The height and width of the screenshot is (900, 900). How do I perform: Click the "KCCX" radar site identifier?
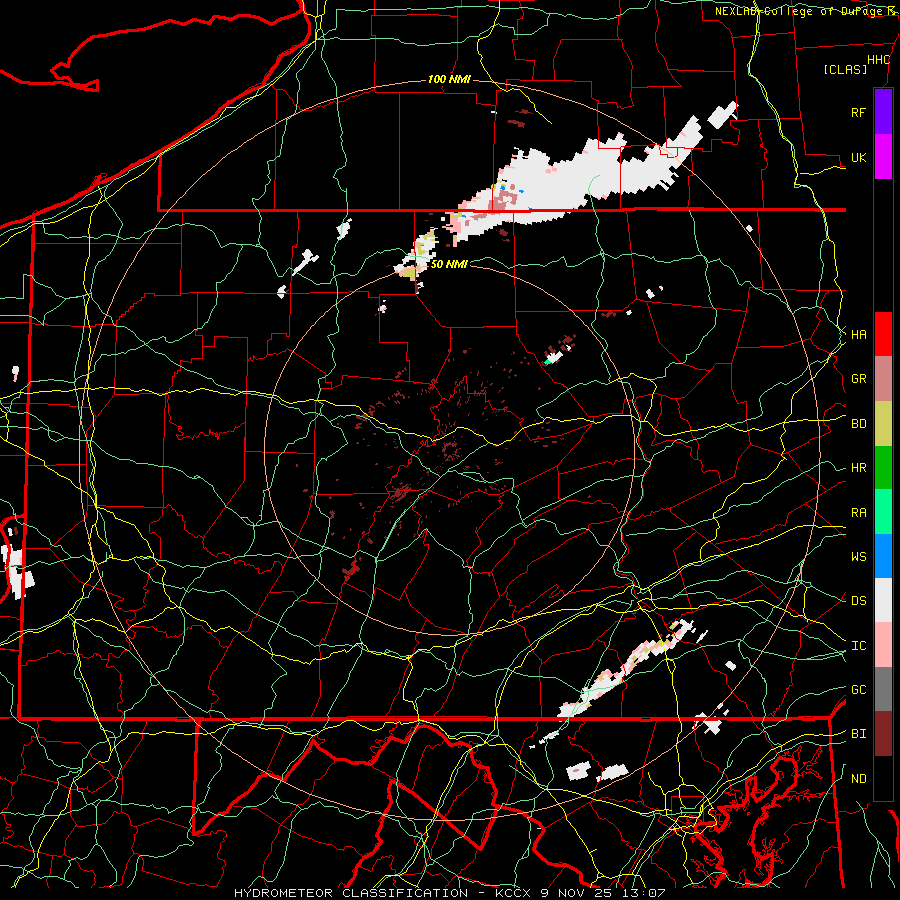coord(513,893)
